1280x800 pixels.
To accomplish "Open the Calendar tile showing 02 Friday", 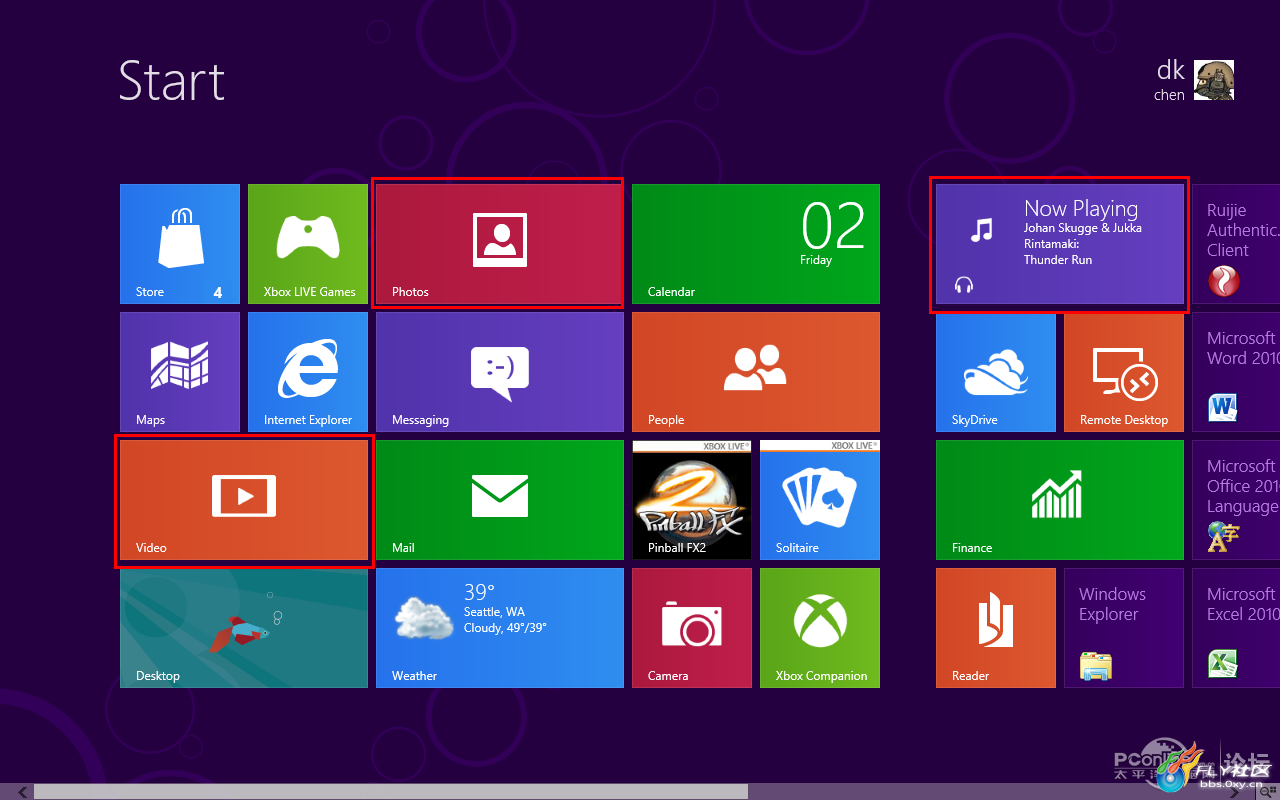I will [756, 244].
